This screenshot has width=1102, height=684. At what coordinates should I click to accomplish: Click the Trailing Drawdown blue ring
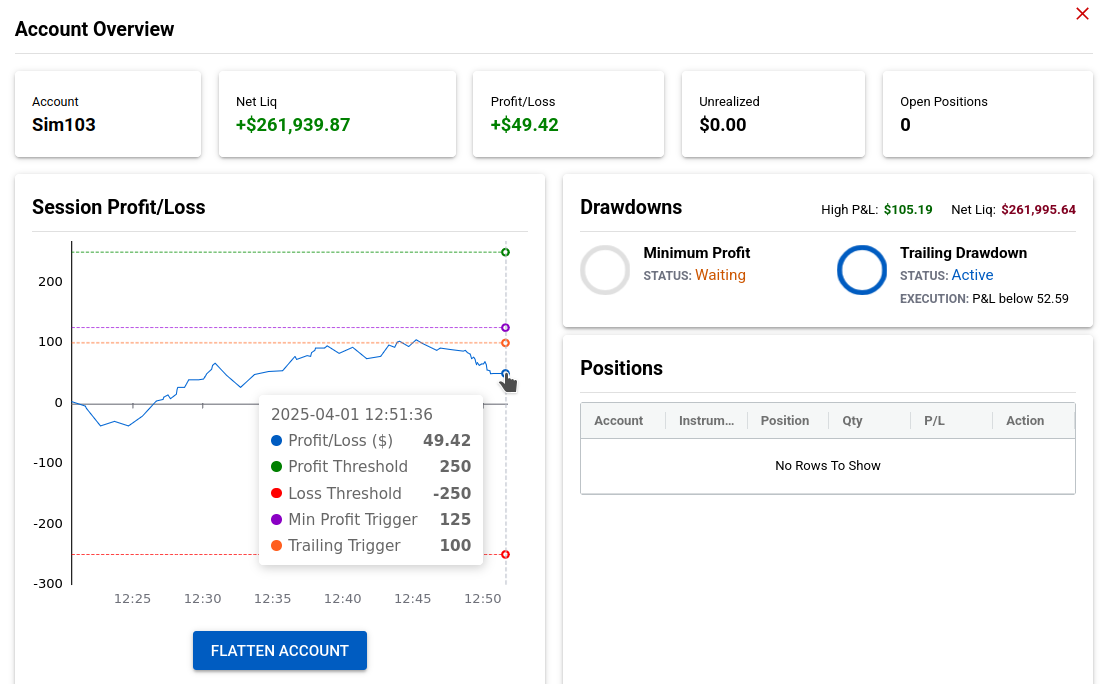coord(862,270)
